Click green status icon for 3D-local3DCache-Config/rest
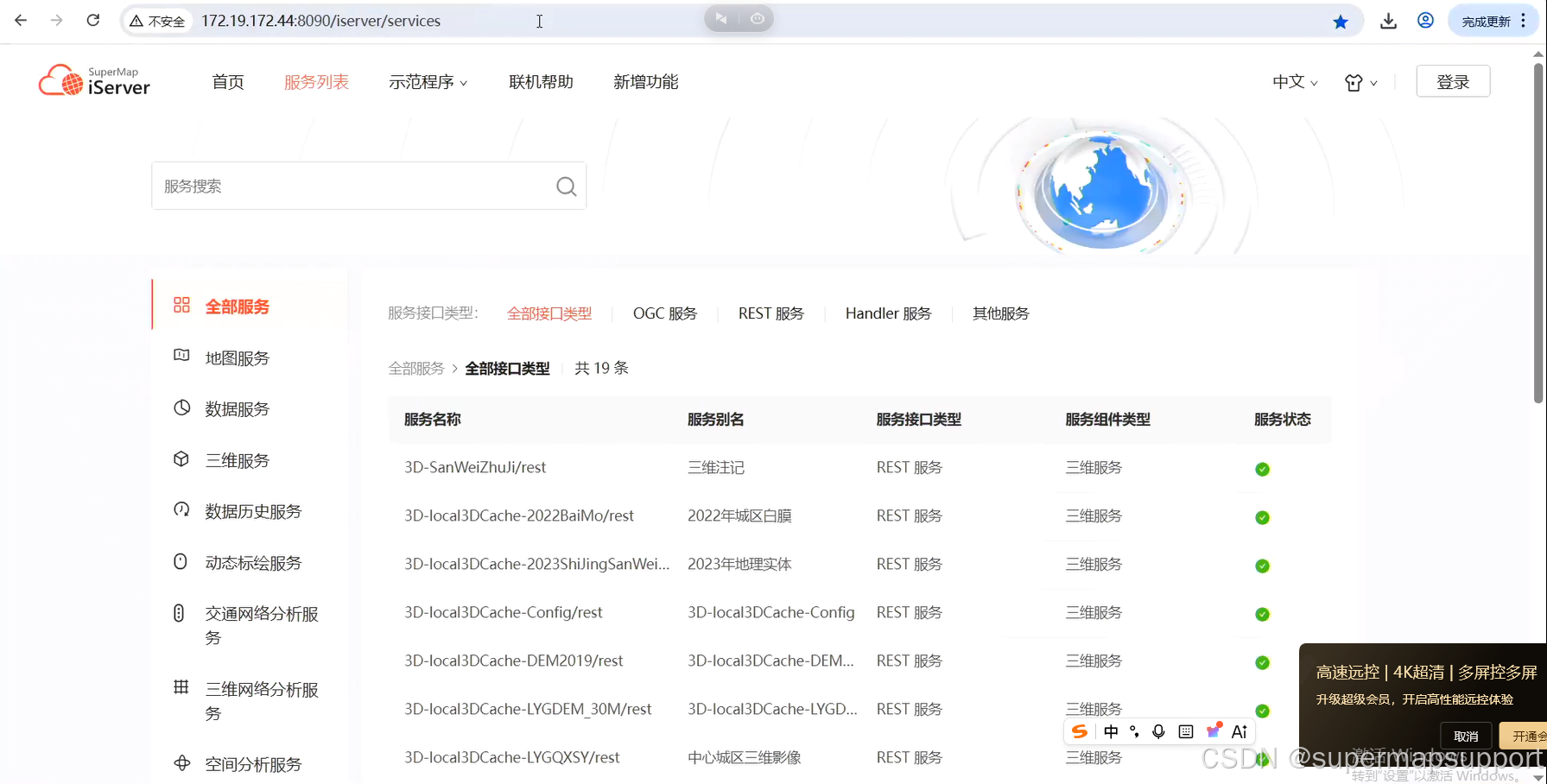The height and width of the screenshot is (784, 1547). (x=1262, y=614)
